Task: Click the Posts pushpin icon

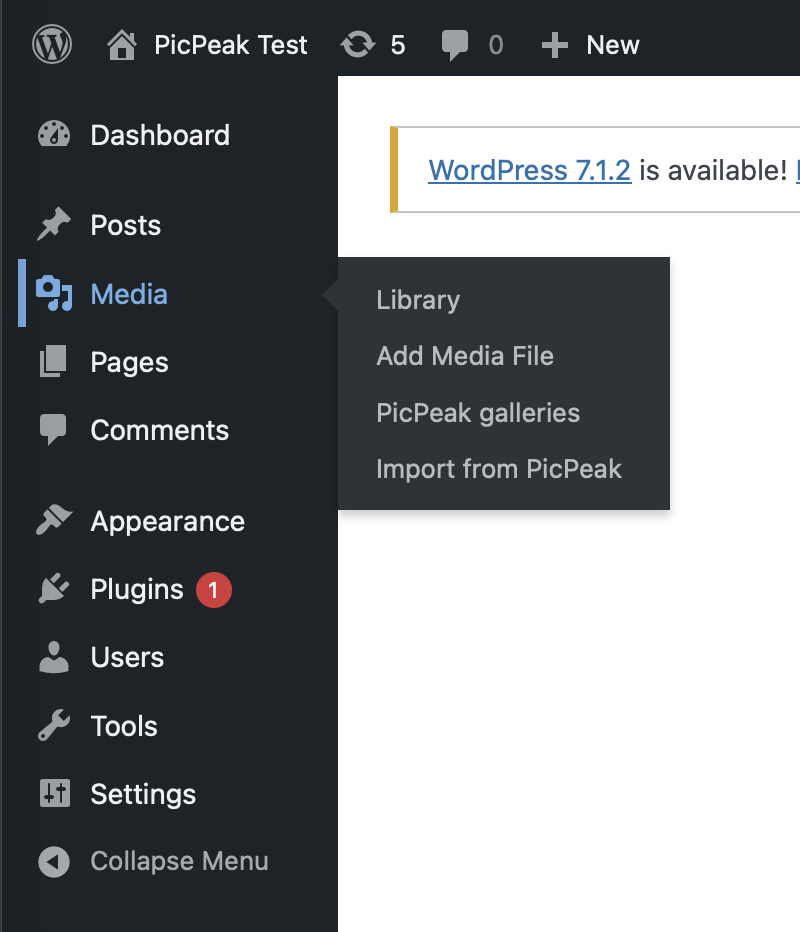Action: 54,224
